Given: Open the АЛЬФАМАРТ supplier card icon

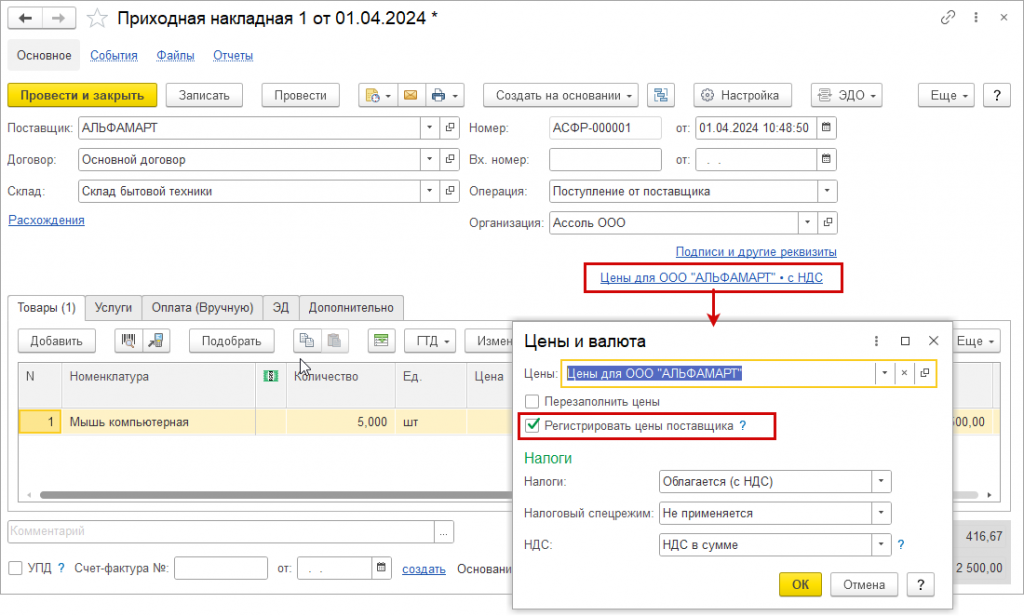Looking at the screenshot, I should click(x=450, y=127).
